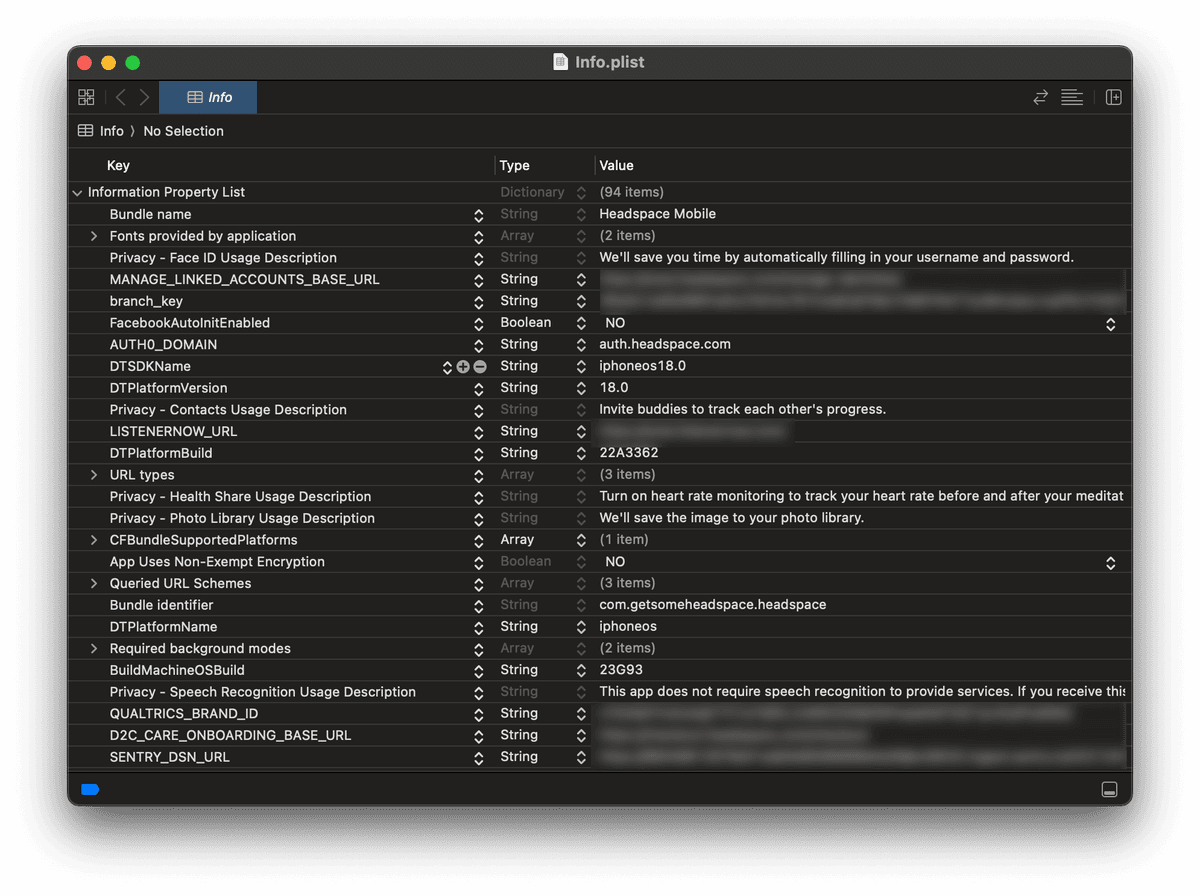Collapse the Information Property List row

tap(77, 192)
